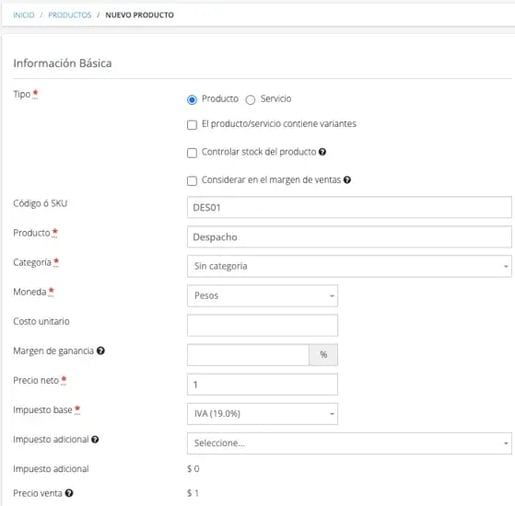The height and width of the screenshot is (506, 515).
Task: Click help icon next to Margen de ganancia
Action: coord(101,351)
